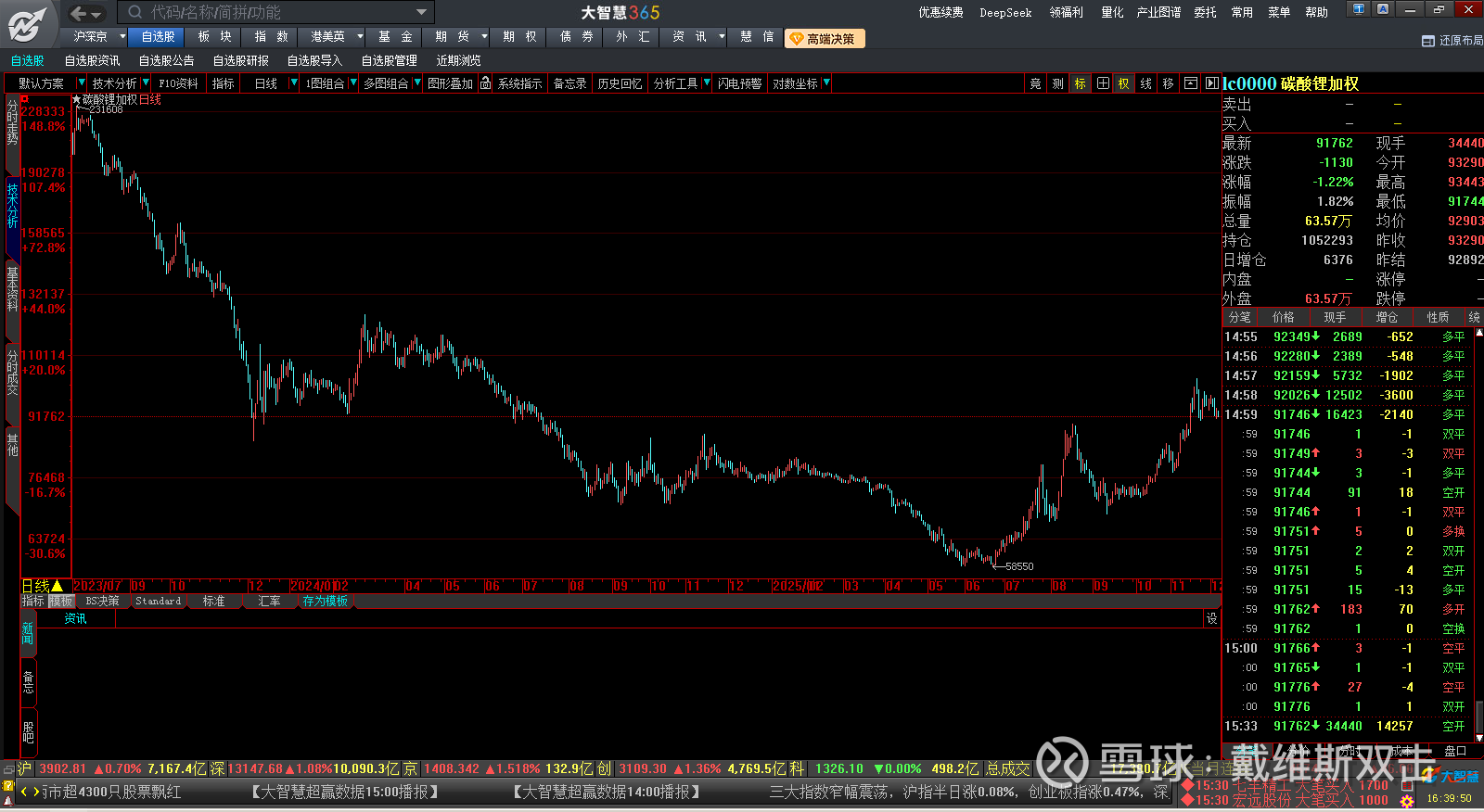
Task: Click the 备忘录 memo toolbar button
Action: [x=569, y=83]
